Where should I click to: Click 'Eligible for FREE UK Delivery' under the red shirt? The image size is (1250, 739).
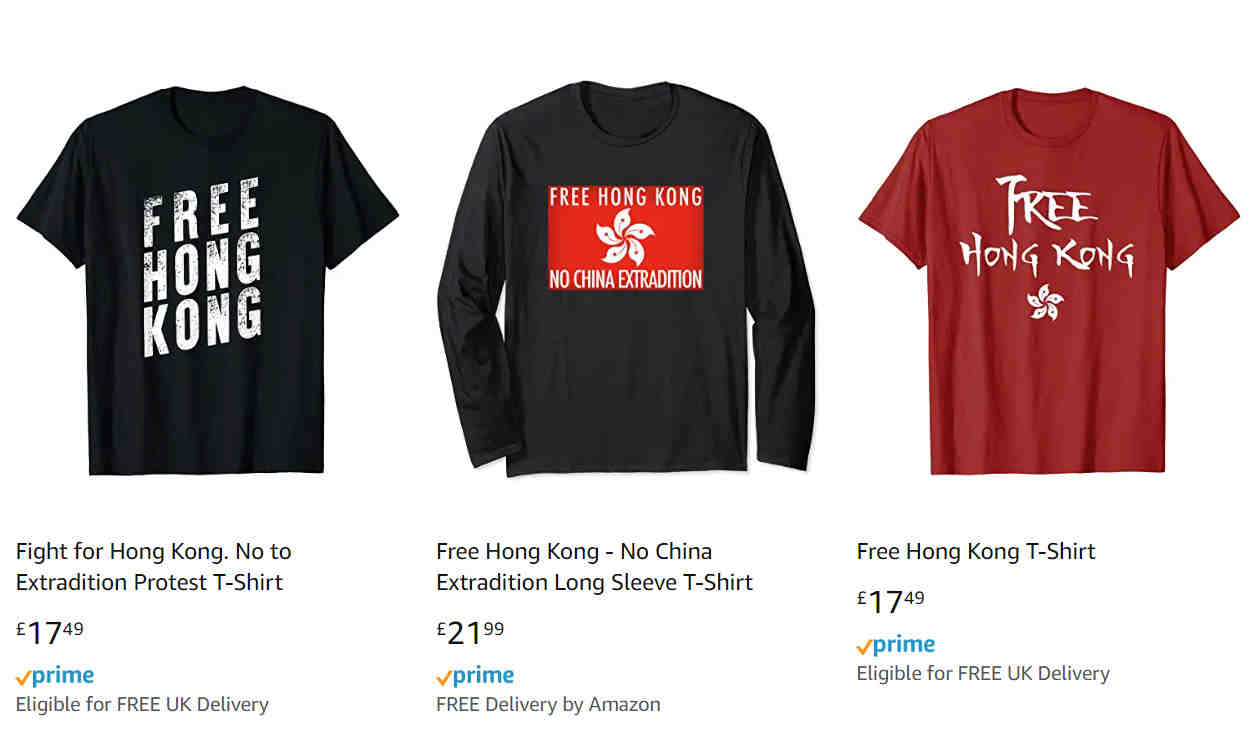click(983, 673)
